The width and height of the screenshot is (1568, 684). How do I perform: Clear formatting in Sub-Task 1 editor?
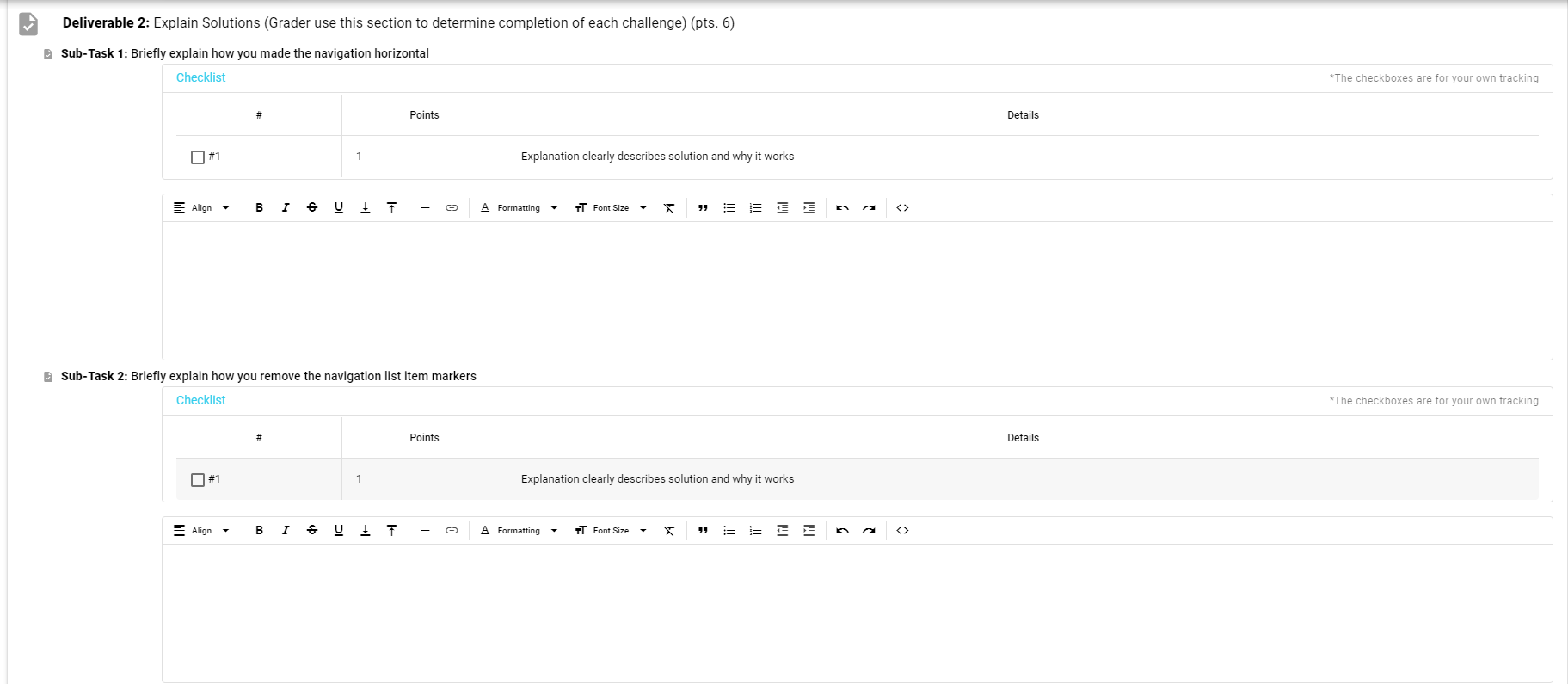point(669,207)
